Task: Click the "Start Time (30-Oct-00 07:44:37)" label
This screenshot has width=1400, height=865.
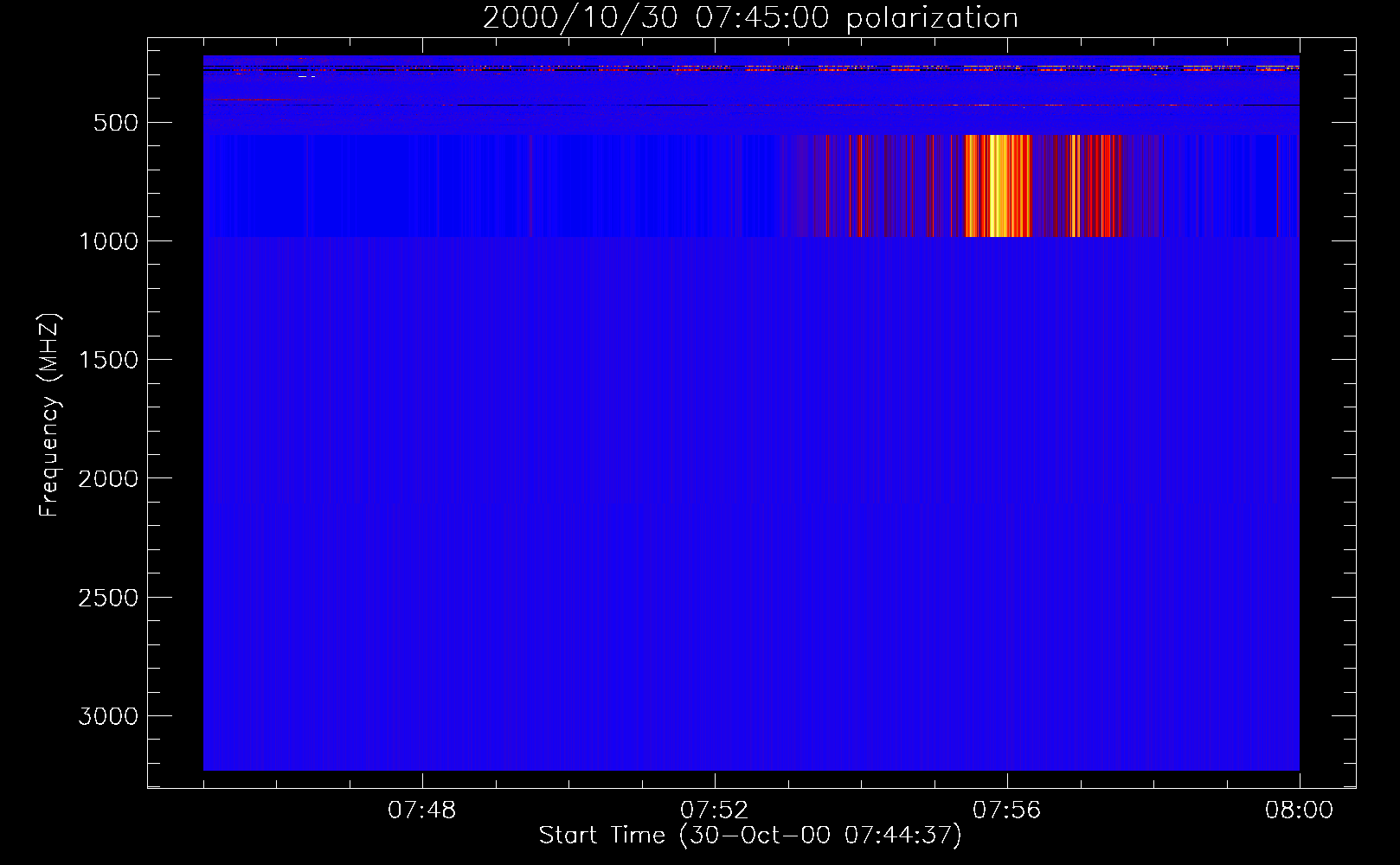Action: [x=750, y=836]
